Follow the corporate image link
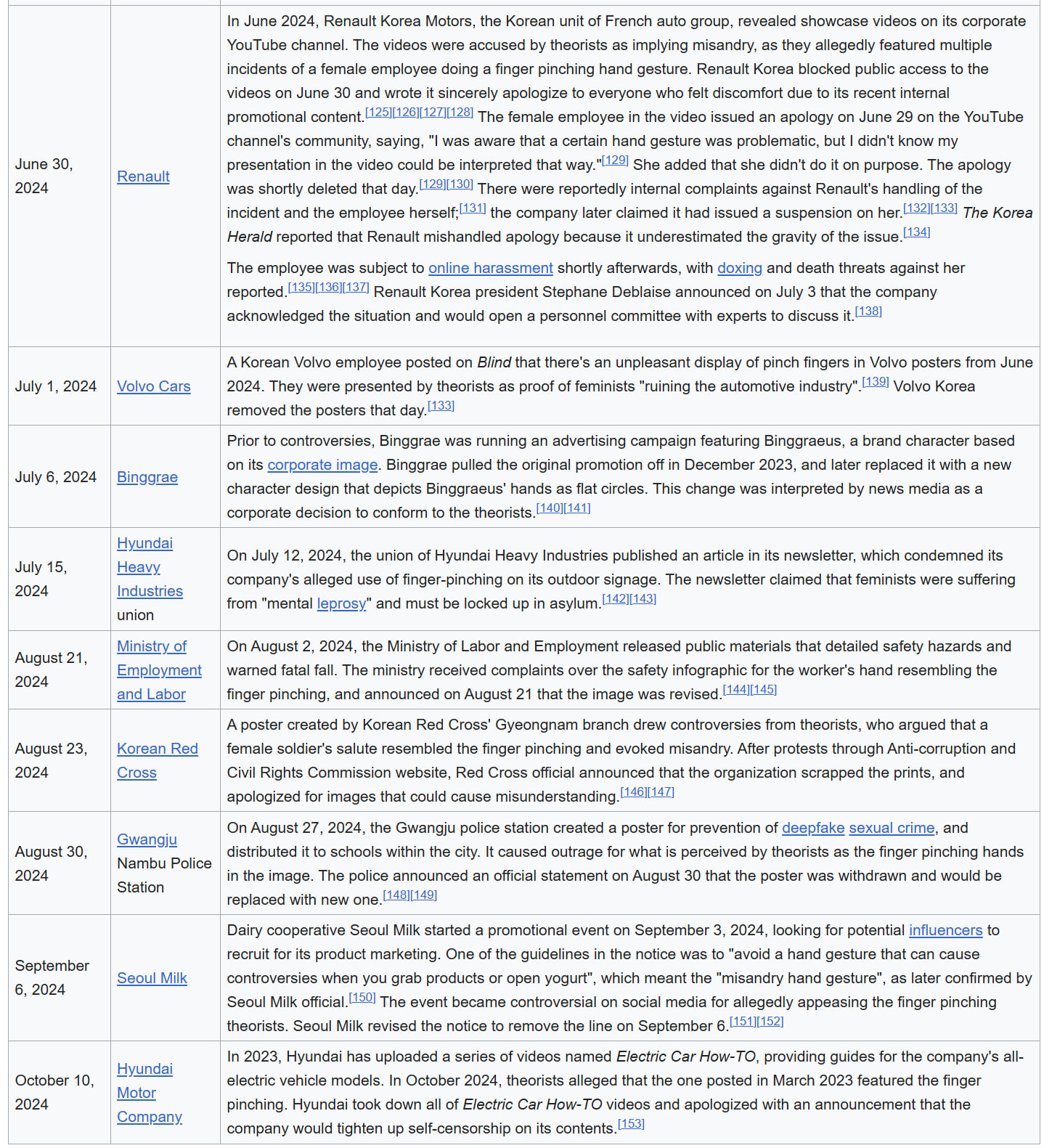The image size is (1044, 1148). point(322,465)
